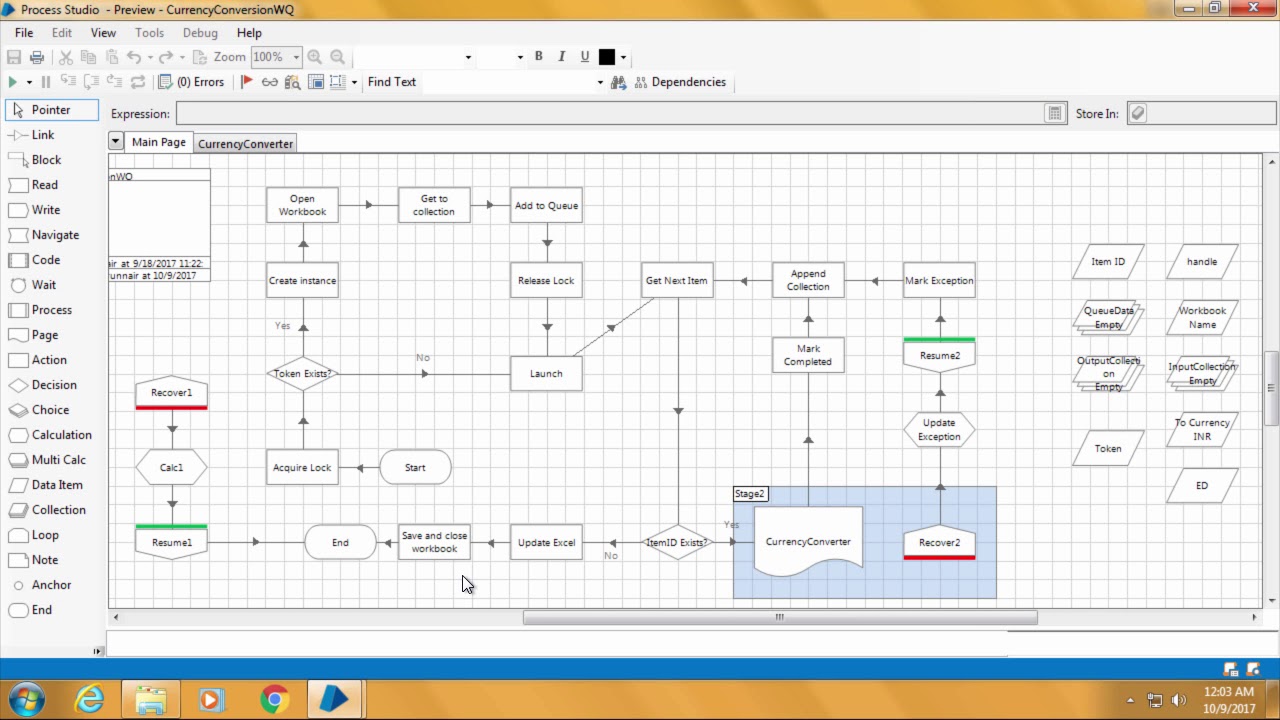
Task: Click the black font color swatch
Action: [607, 57]
